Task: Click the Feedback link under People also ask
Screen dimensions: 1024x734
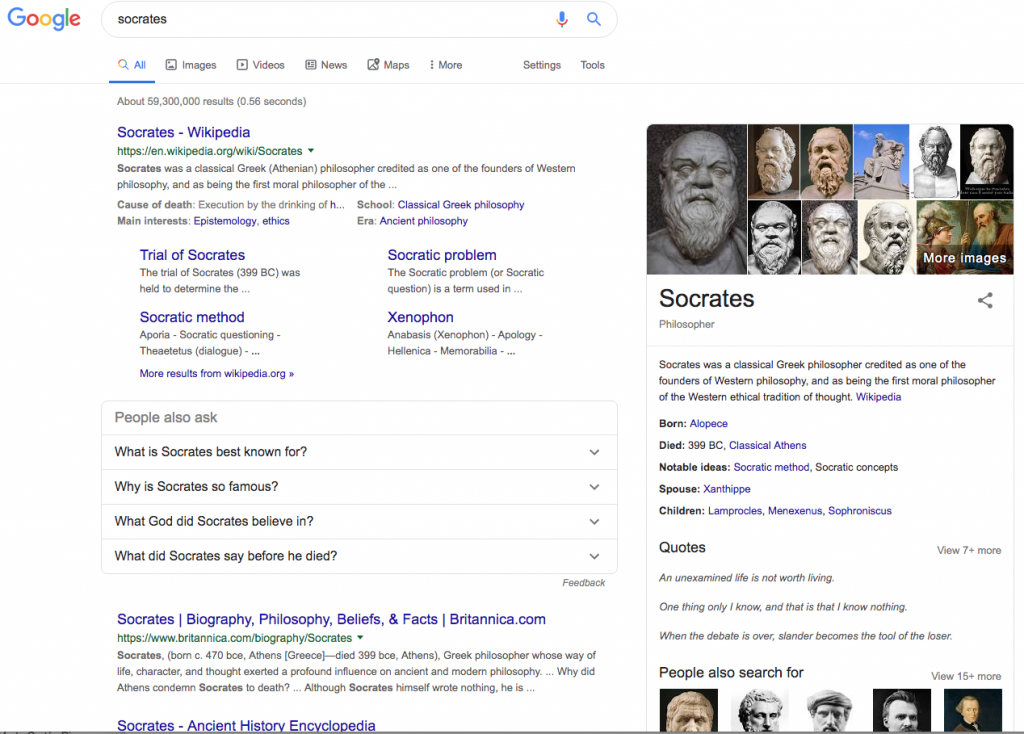Action: (583, 582)
